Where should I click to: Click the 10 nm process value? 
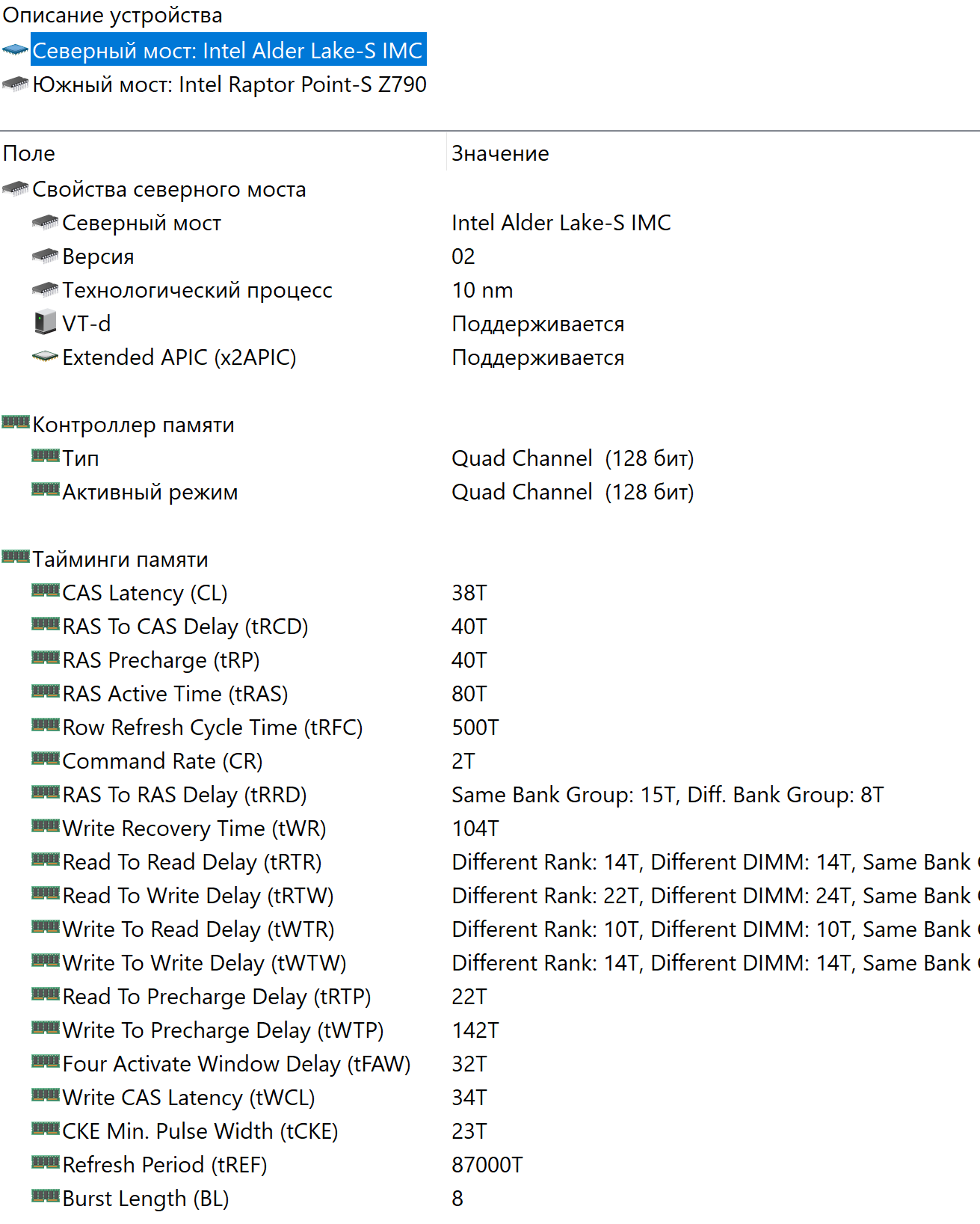pos(482,290)
